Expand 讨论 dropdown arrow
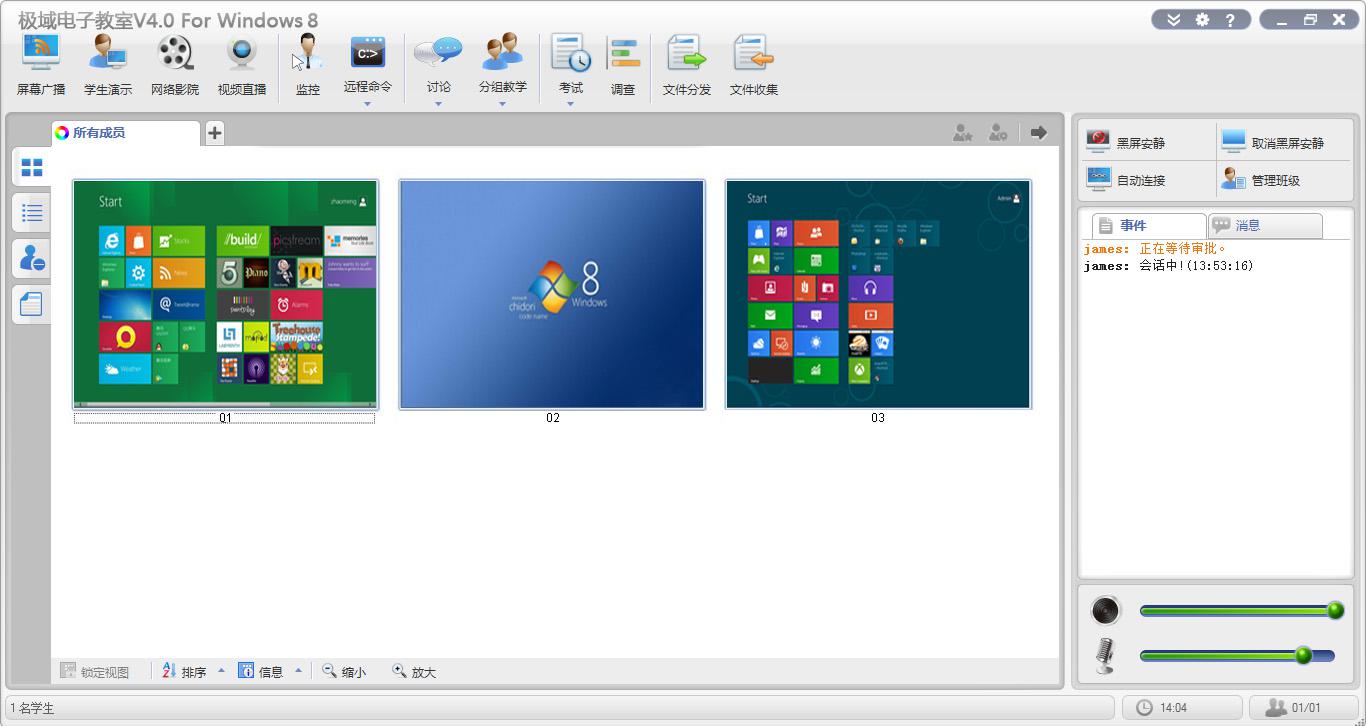Image resolution: width=1366 pixels, height=726 pixels. (x=438, y=104)
